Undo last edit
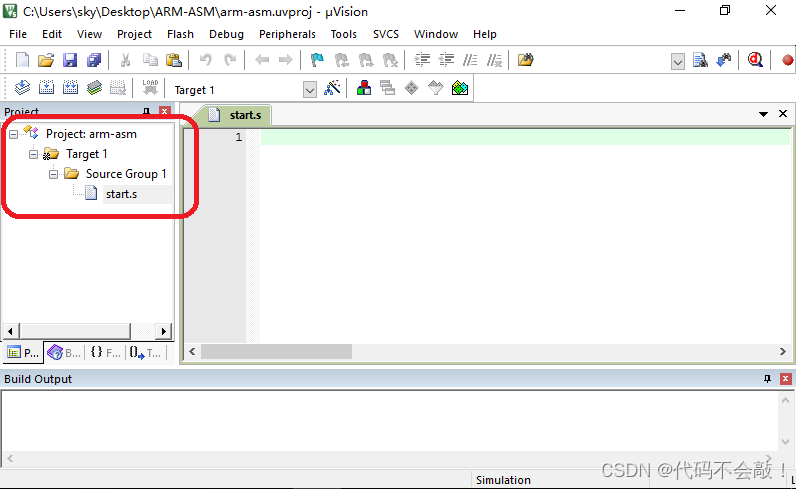800x489 pixels. tap(206, 60)
